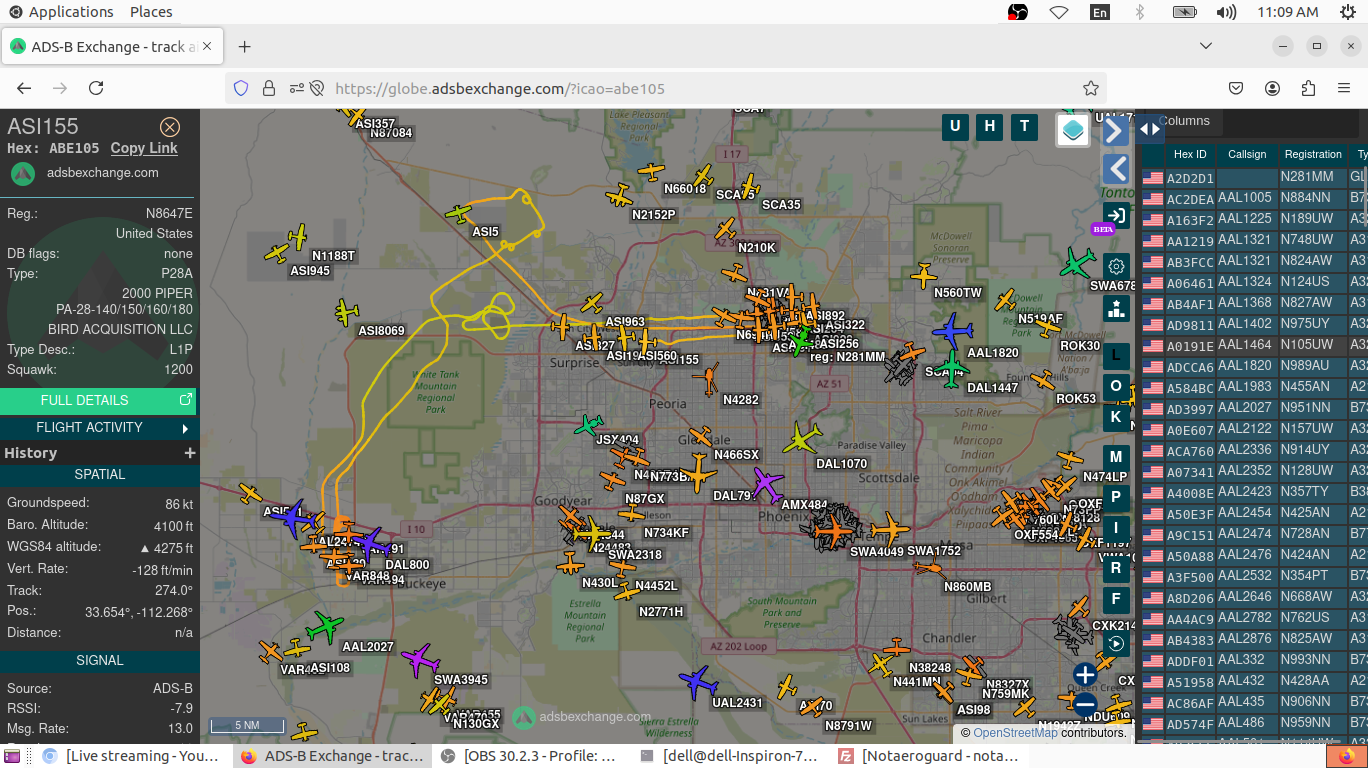Open the system volume indicator
Screen dimensions: 1368x768
(1226, 12)
